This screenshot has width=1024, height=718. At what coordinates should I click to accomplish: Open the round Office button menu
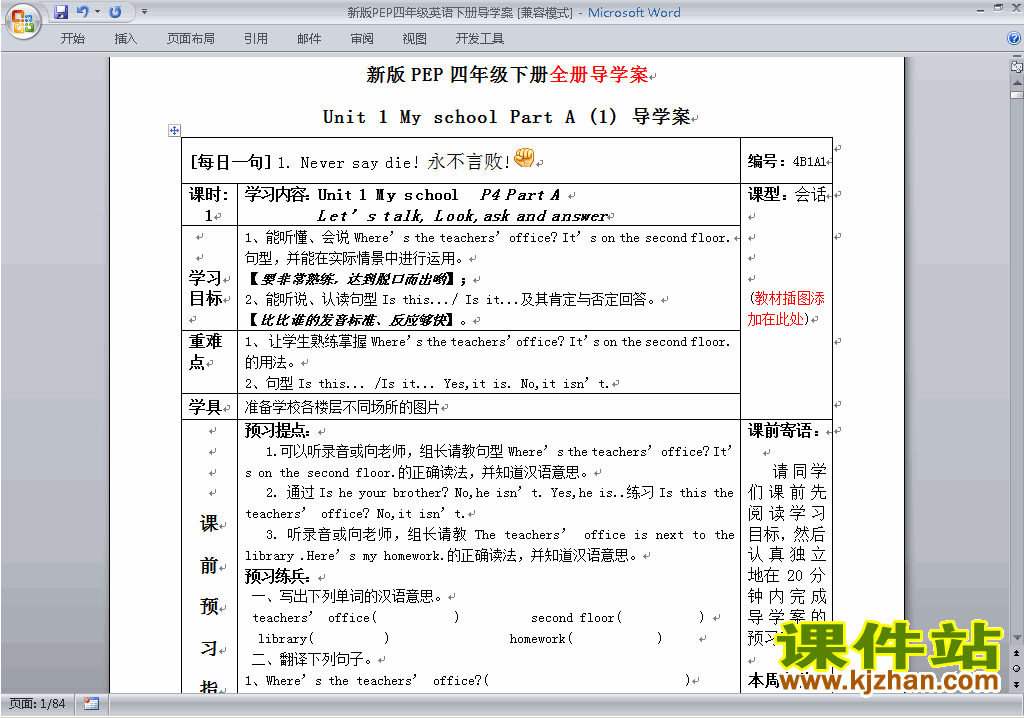(x=23, y=20)
